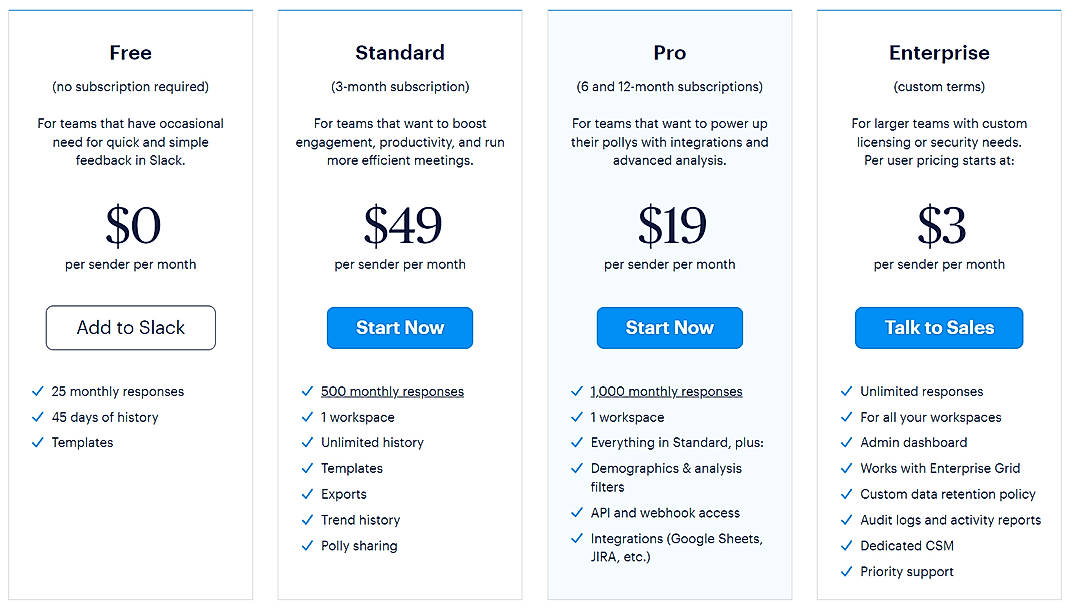Click Start Now under the Standard plan
This screenshot has width=1070, height=608.
click(399, 327)
